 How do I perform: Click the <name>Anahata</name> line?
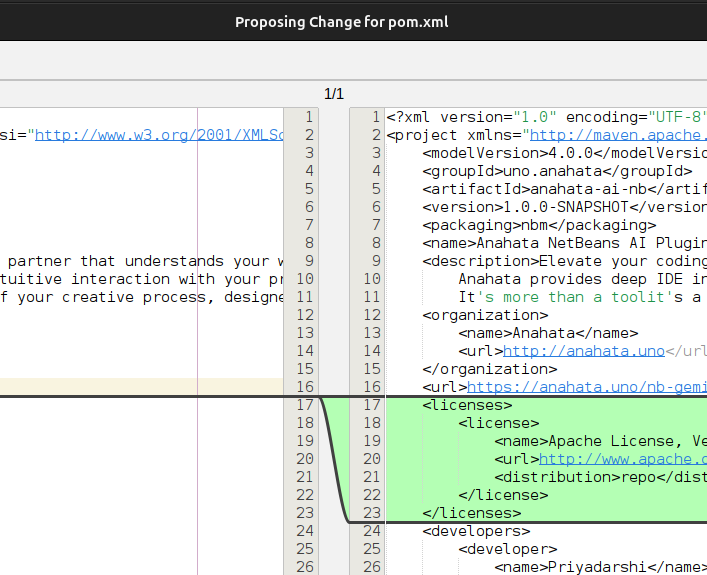coord(548,333)
